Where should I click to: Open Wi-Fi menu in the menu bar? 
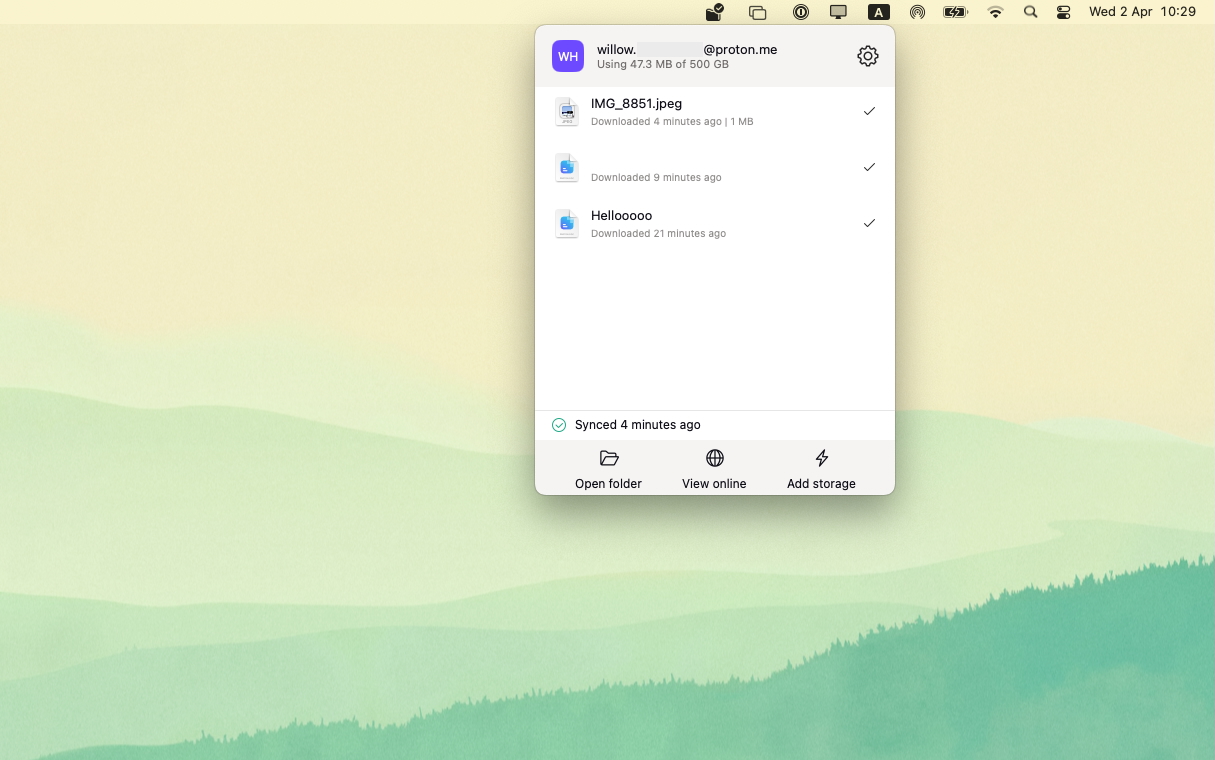pyautogui.click(x=995, y=12)
